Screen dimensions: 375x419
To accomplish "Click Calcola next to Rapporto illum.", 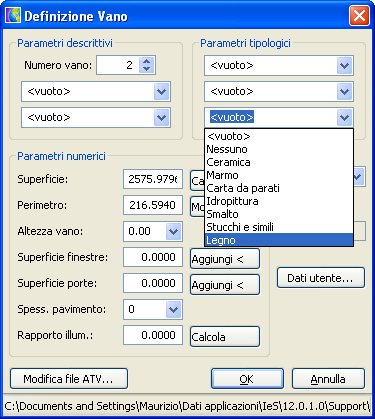I will coord(225,337).
